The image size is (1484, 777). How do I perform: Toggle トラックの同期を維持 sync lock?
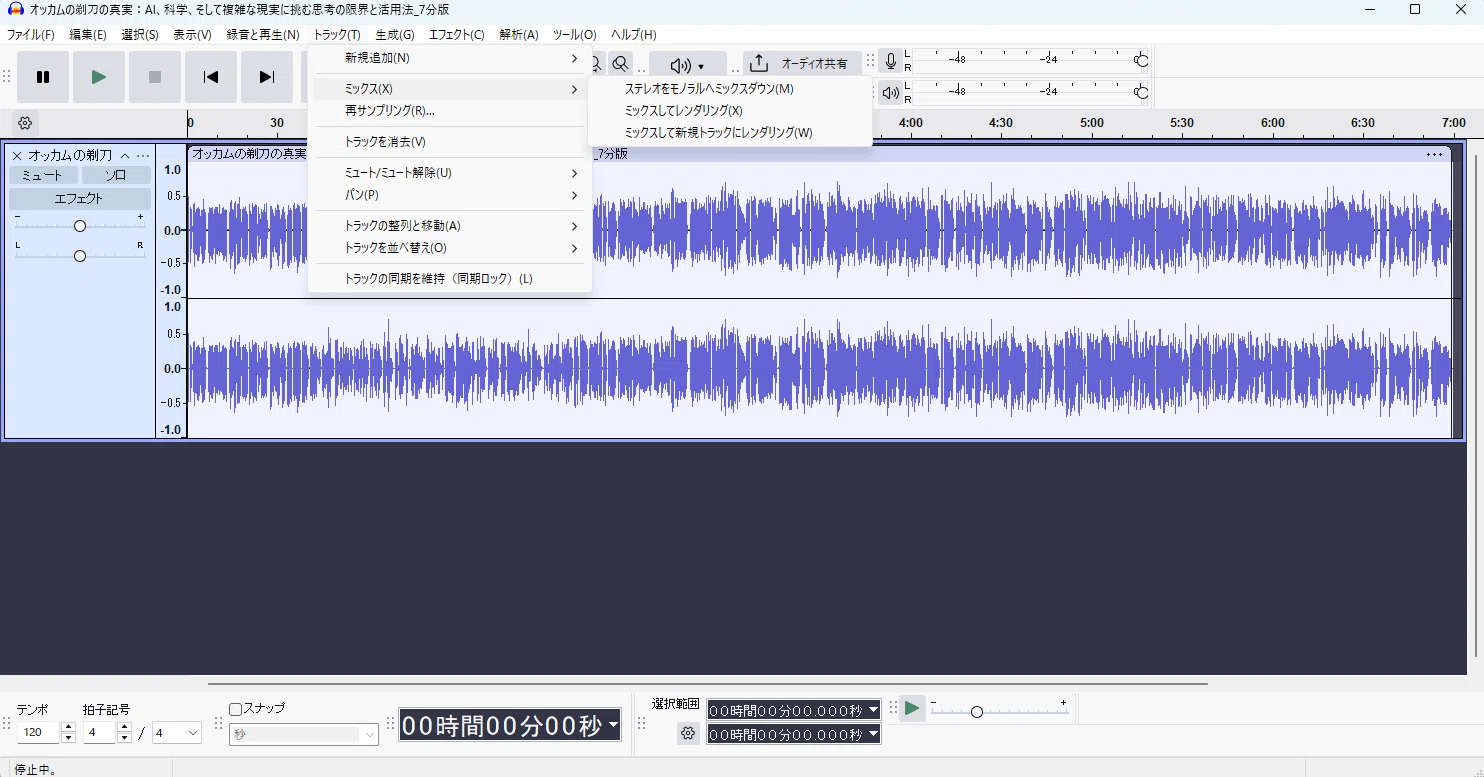pyautogui.click(x=450, y=279)
